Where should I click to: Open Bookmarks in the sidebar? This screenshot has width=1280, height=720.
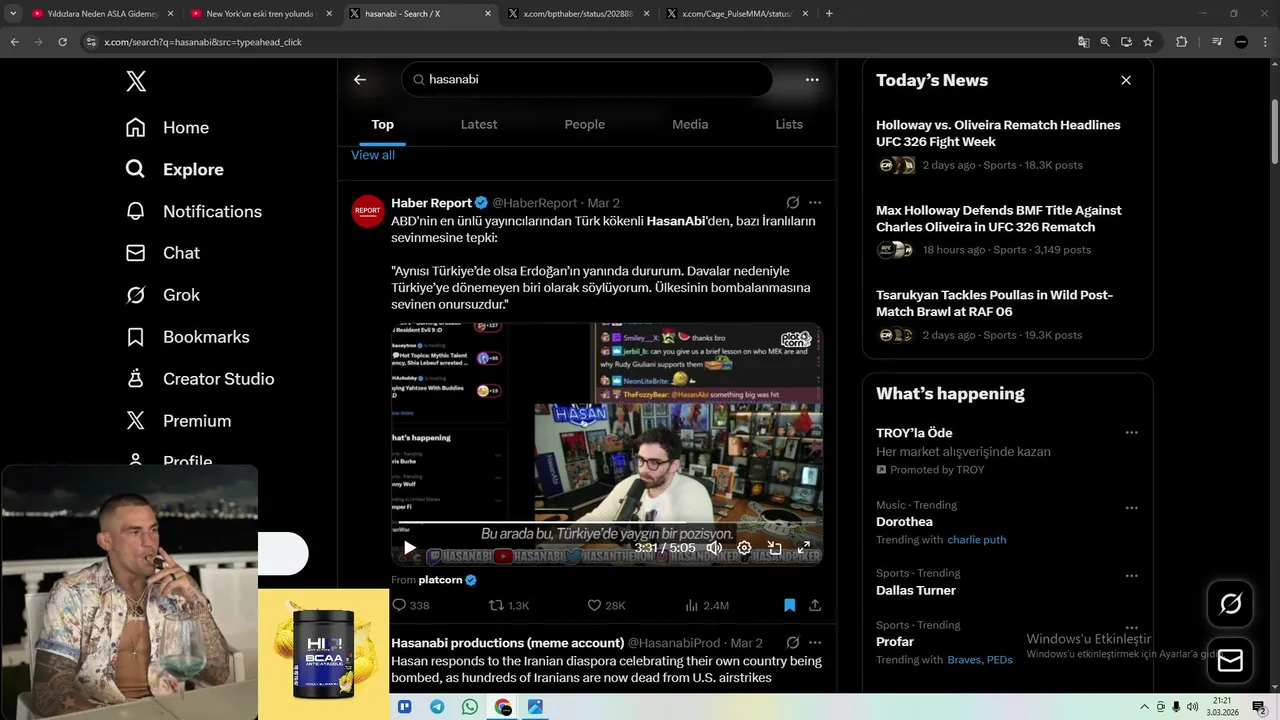tap(187, 338)
